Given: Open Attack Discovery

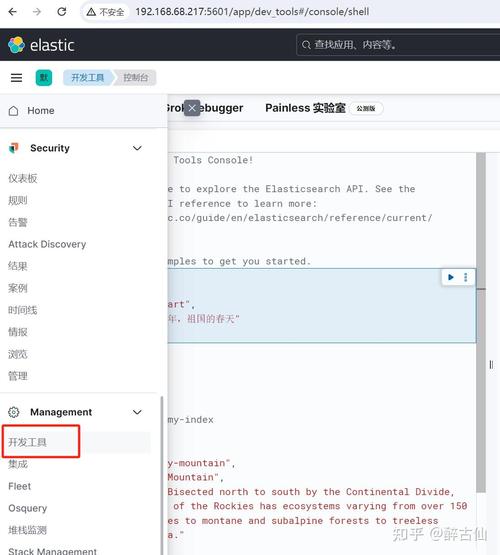Looking at the screenshot, I should 47,244.
